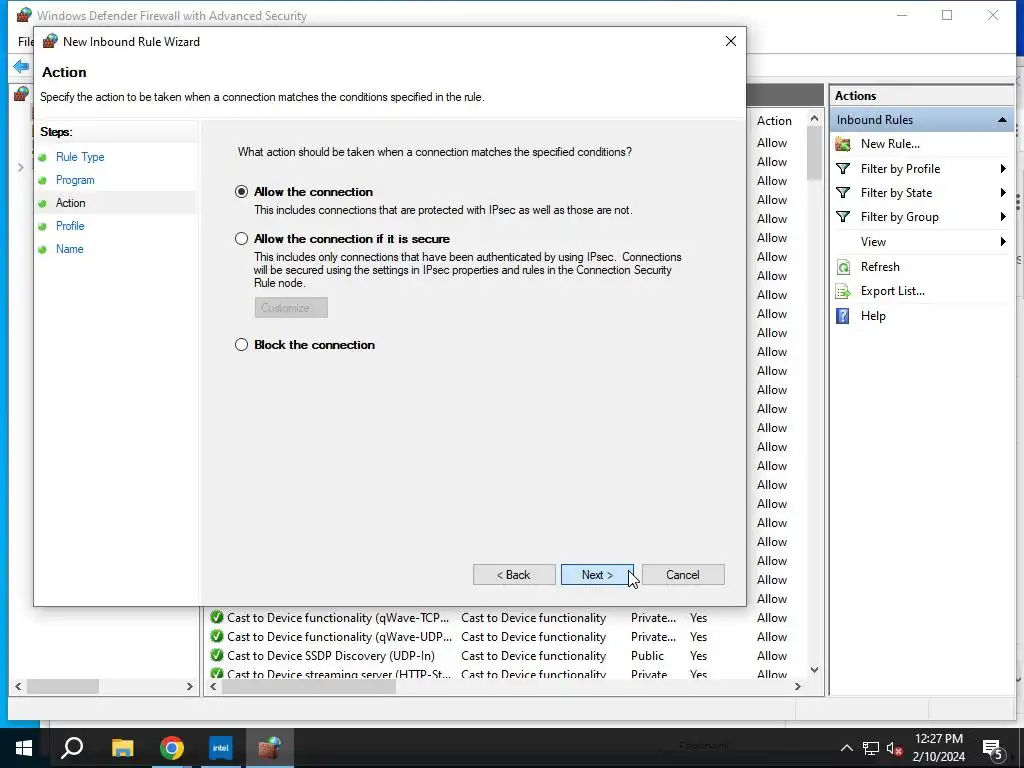
Task: Go back with the Back button
Action: [514, 575]
